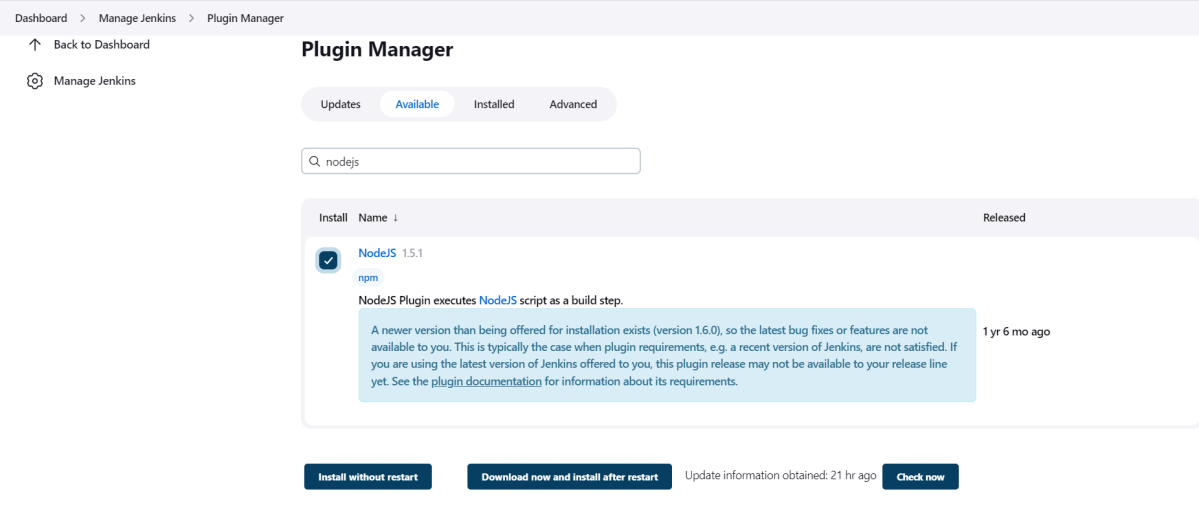
Task: Go to Dashboard in the breadcrumb
Action: point(41,18)
